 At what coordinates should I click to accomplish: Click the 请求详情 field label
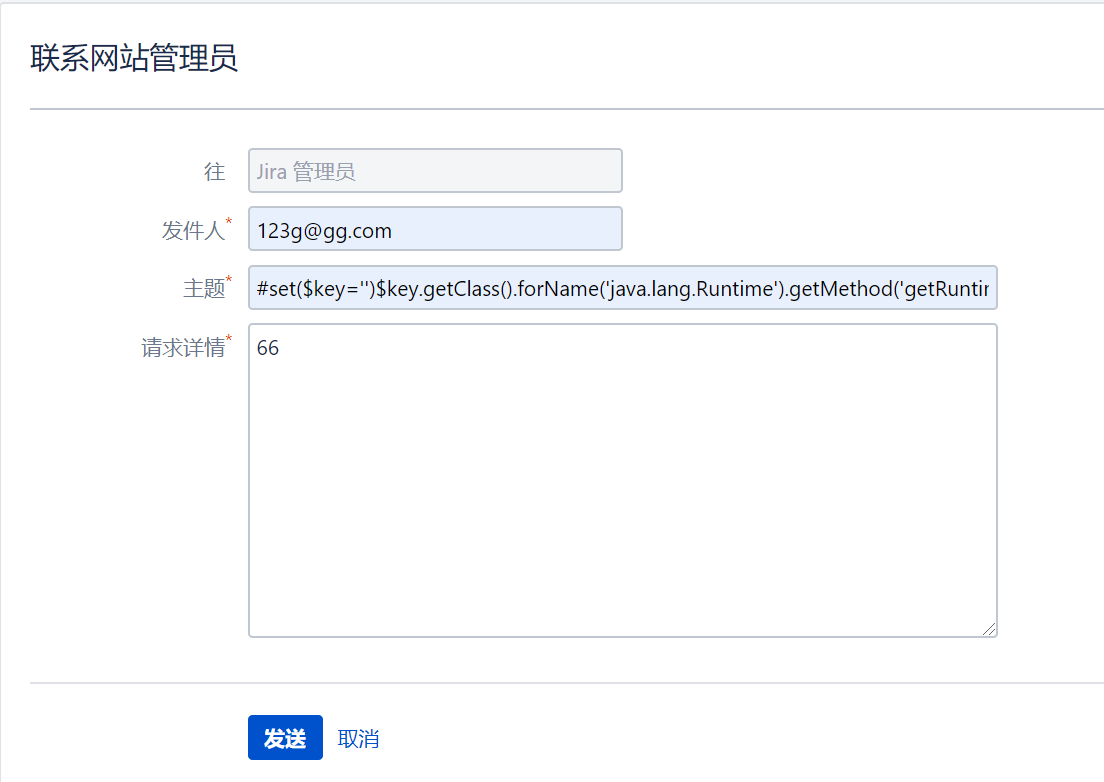(x=184, y=347)
